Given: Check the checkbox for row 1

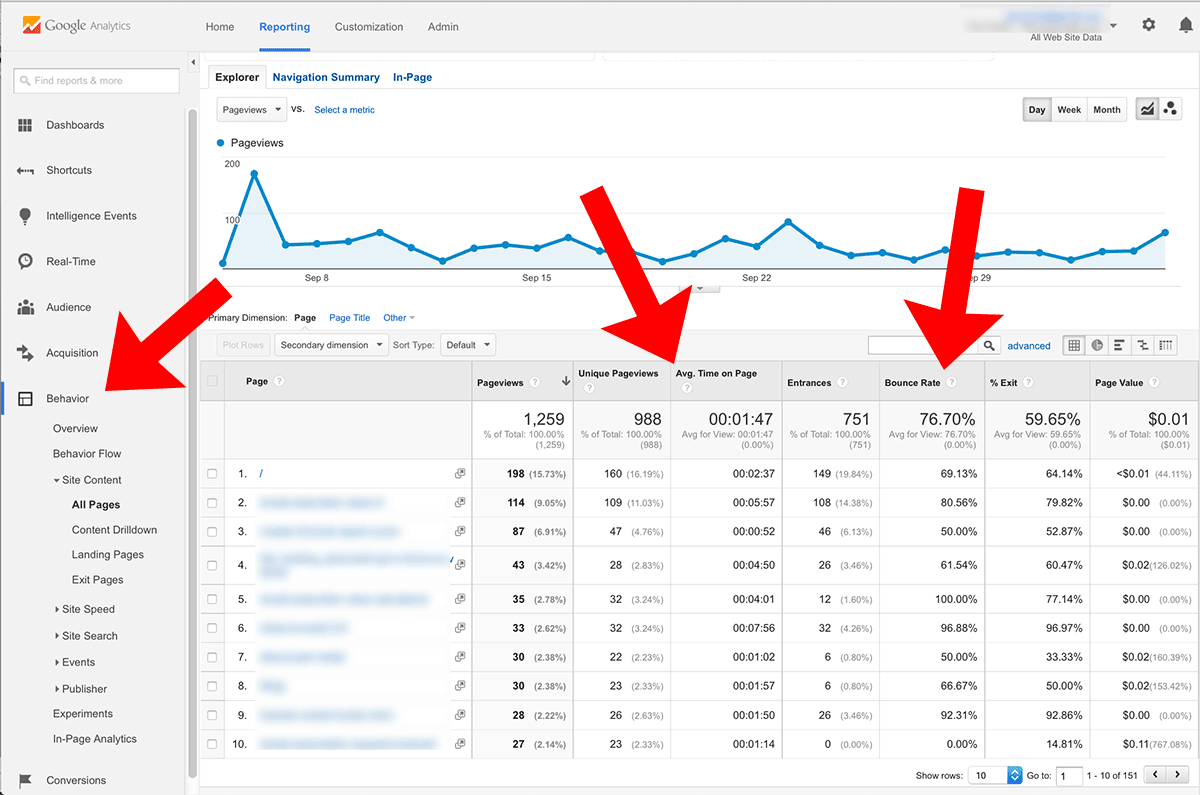Looking at the screenshot, I should pos(212,474).
